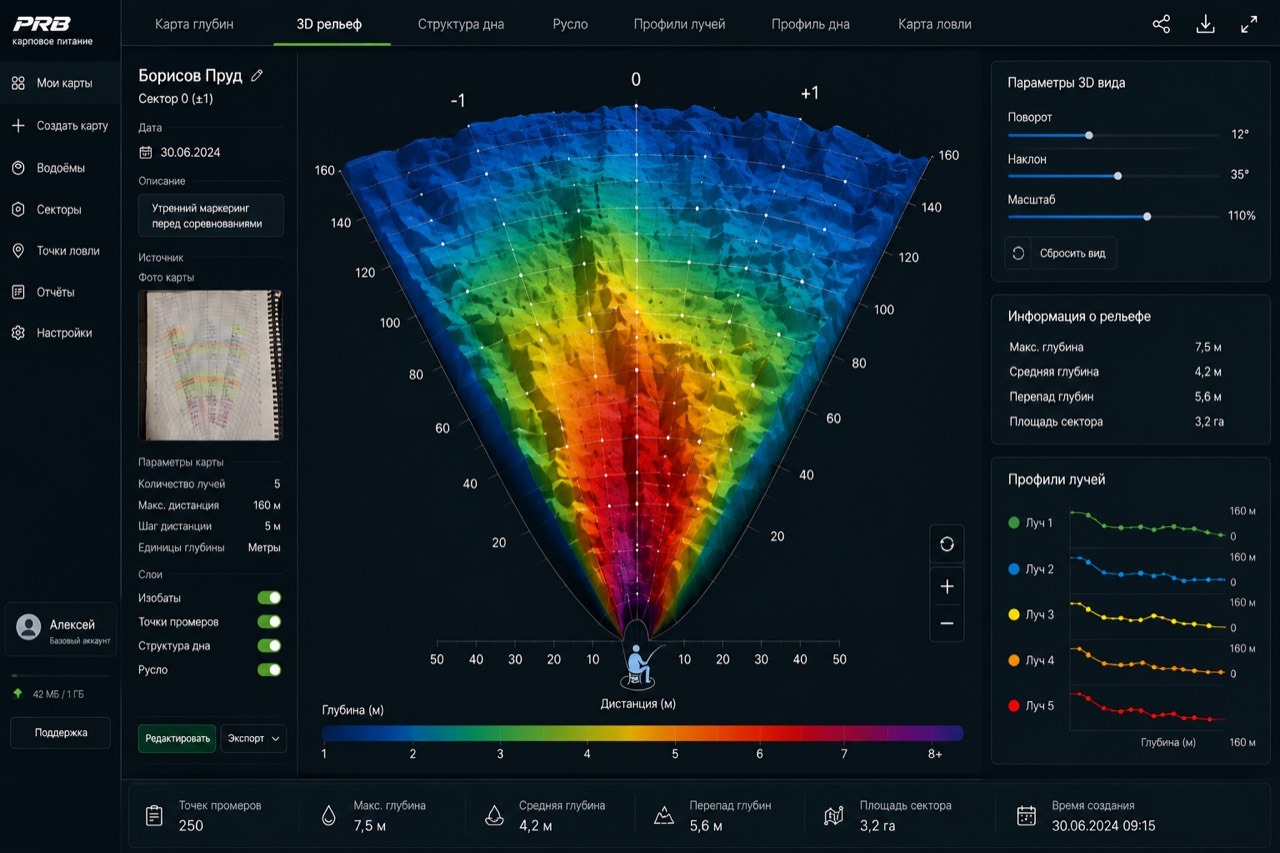Edit the map name with pencil icon

pyautogui.click(x=257, y=75)
